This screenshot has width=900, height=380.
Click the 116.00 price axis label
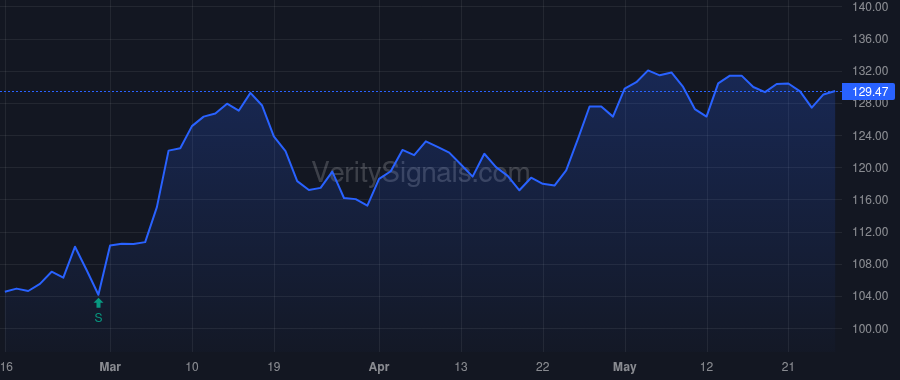point(870,200)
